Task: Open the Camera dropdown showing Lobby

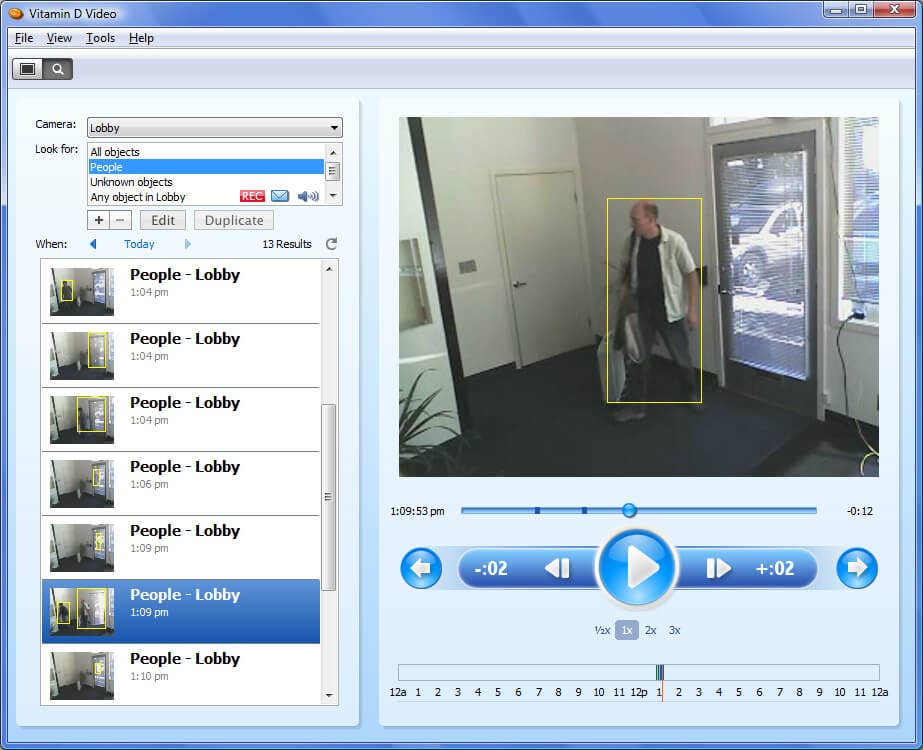Action: pos(215,128)
